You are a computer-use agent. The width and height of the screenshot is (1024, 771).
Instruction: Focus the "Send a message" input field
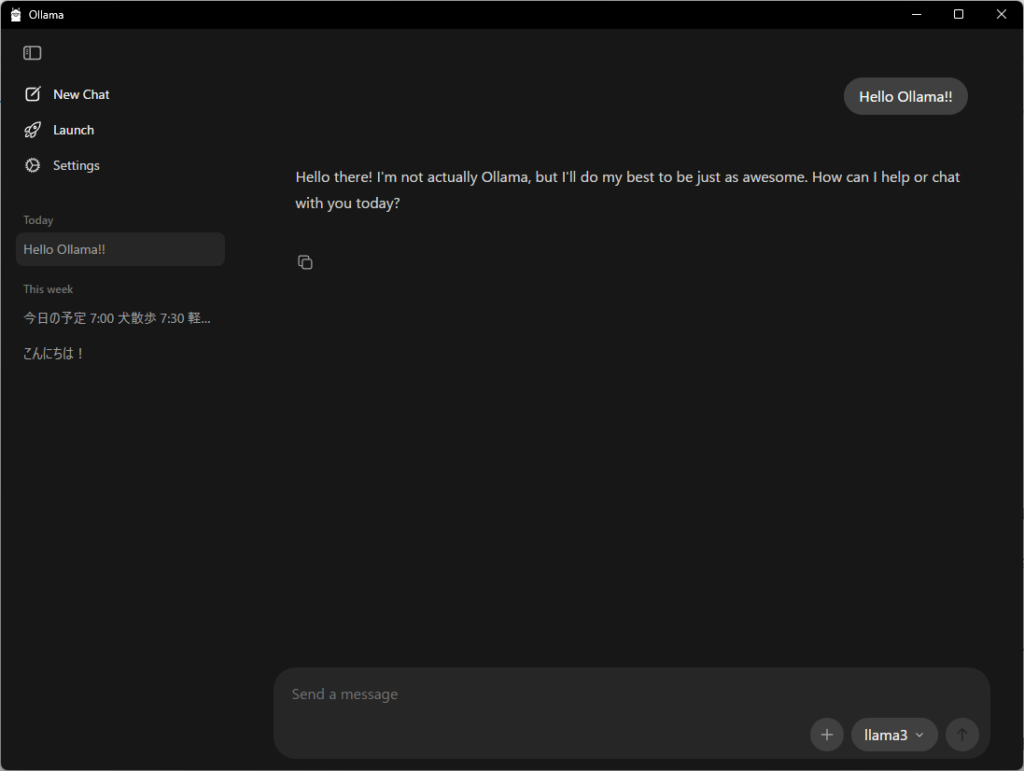pos(540,694)
